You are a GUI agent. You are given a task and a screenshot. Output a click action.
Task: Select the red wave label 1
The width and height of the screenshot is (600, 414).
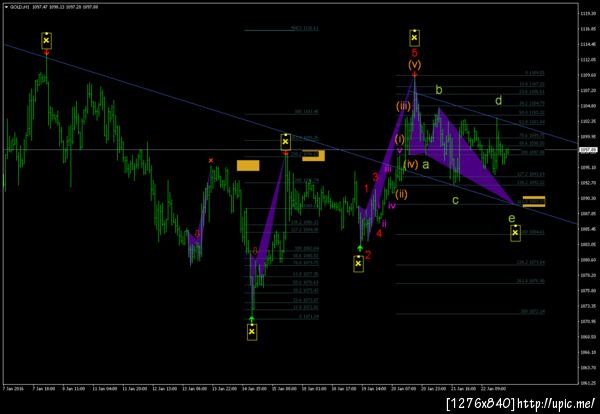(366, 188)
